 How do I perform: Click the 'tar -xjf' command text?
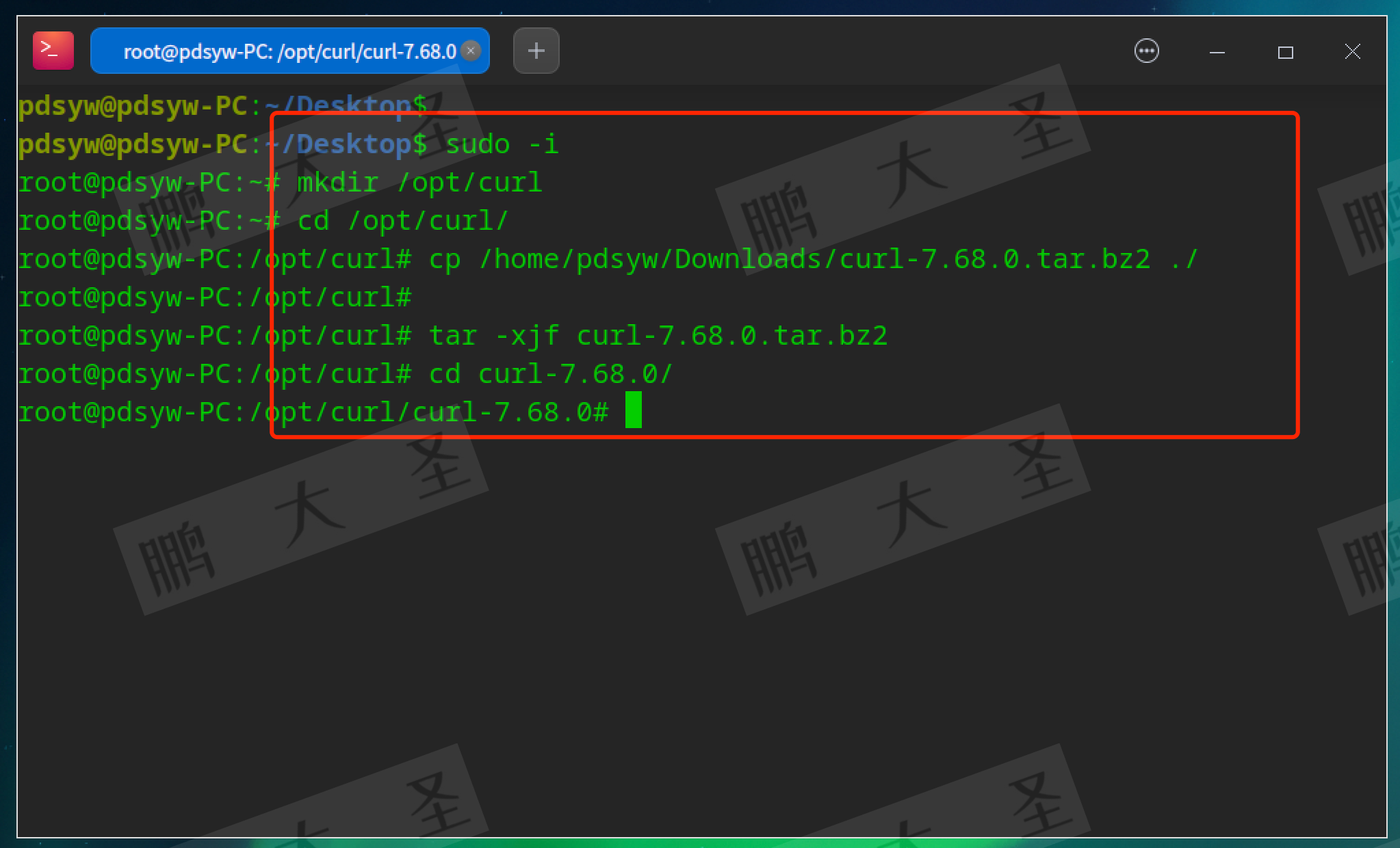[x=494, y=336]
